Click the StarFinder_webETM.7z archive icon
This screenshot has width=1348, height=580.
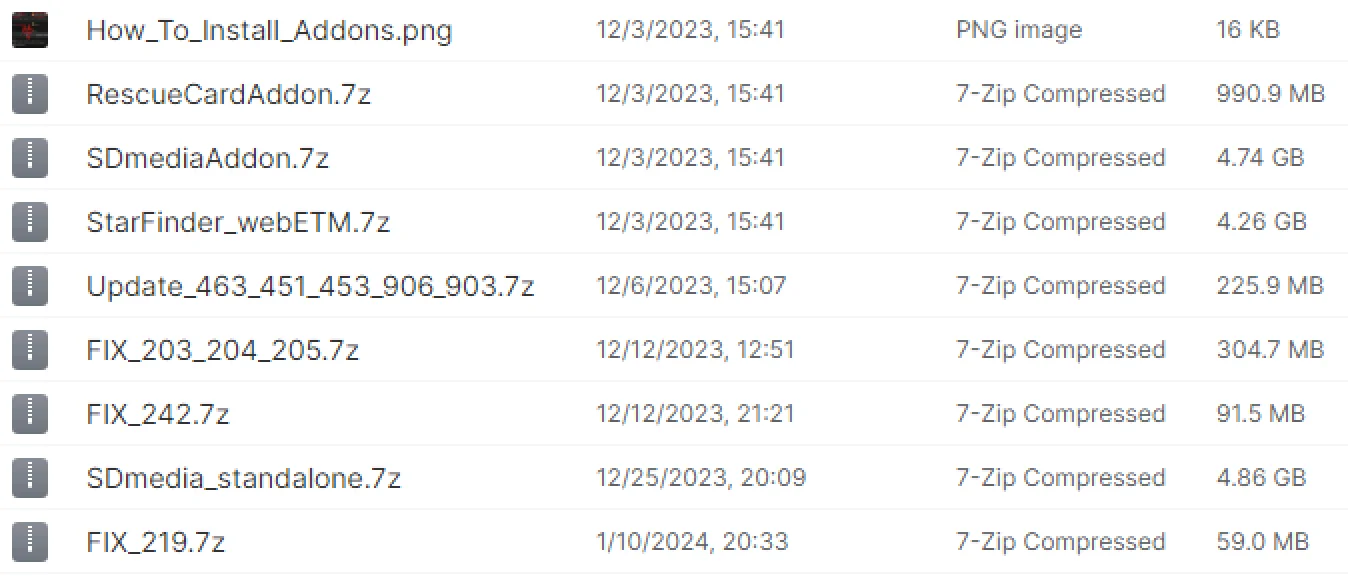click(30, 222)
